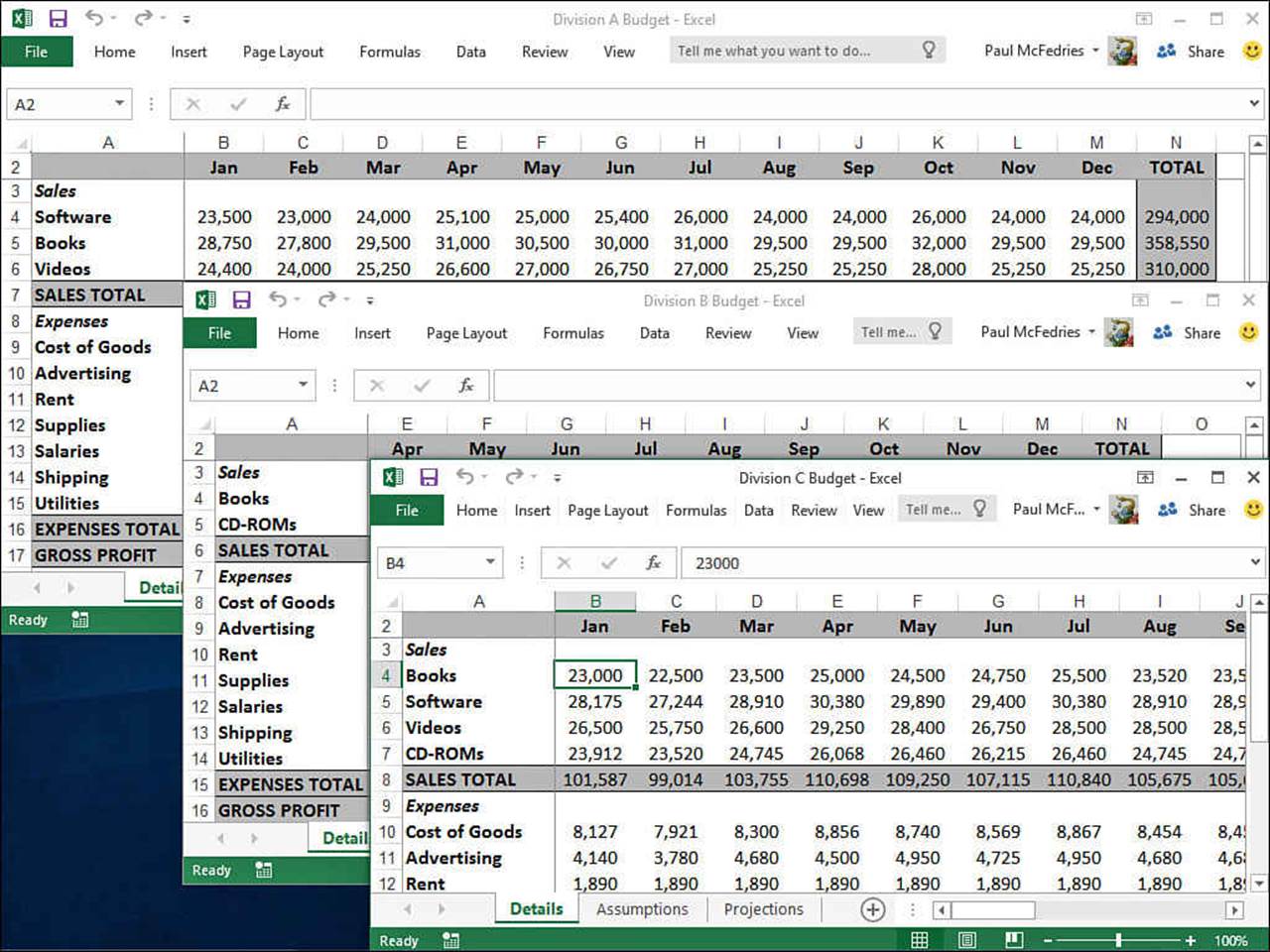Image resolution: width=1270 pixels, height=952 pixels.
Task: Expand the Name Box dropdown in Division C
Action: click(x=490, y=562)
